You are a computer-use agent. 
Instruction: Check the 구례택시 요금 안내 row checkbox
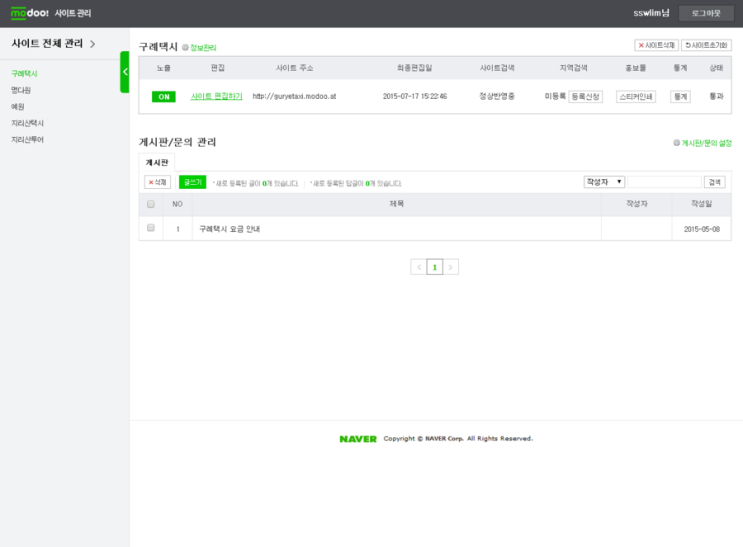click(151, 228)
